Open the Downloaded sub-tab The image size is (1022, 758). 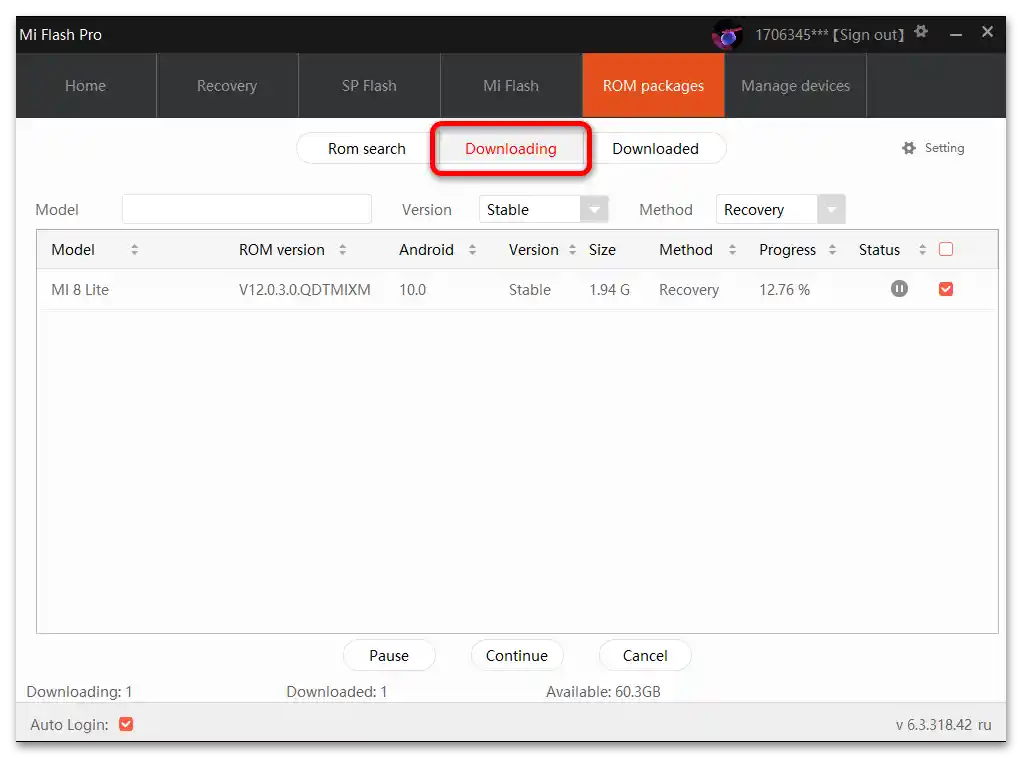tap(655, 149)
